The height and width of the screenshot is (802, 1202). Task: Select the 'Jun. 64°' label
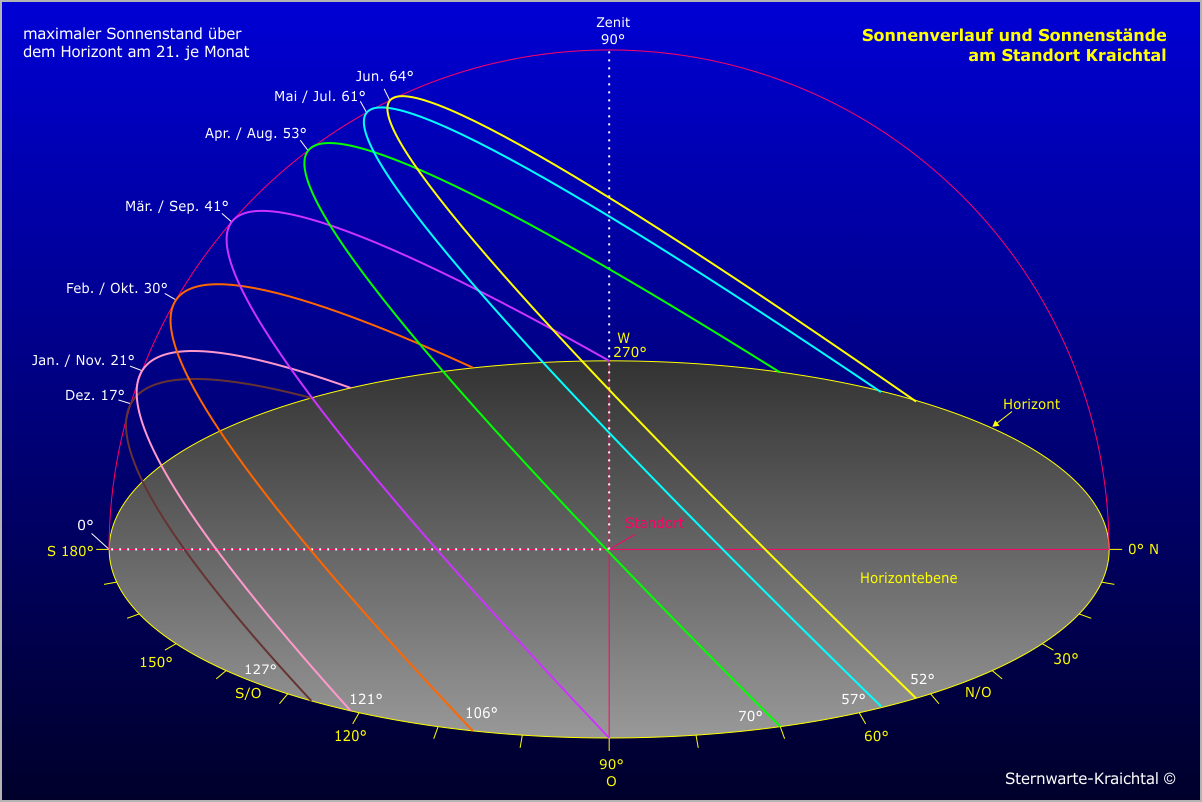coord(384,76)
